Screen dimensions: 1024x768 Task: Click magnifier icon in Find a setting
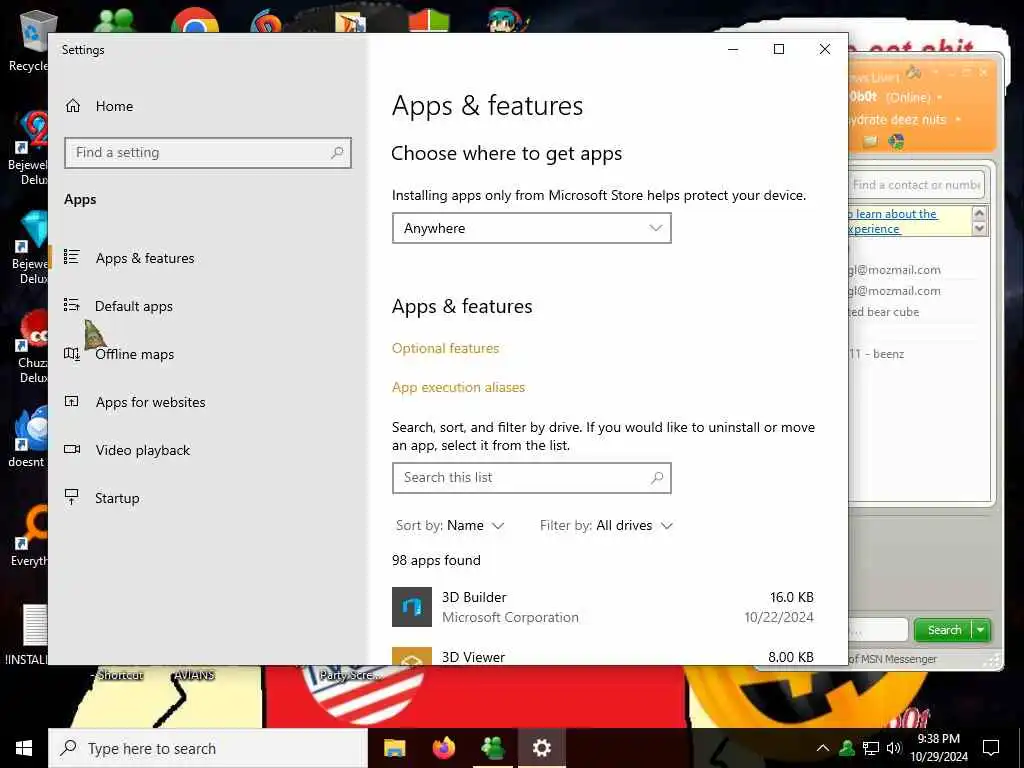[x=337, y=153]
